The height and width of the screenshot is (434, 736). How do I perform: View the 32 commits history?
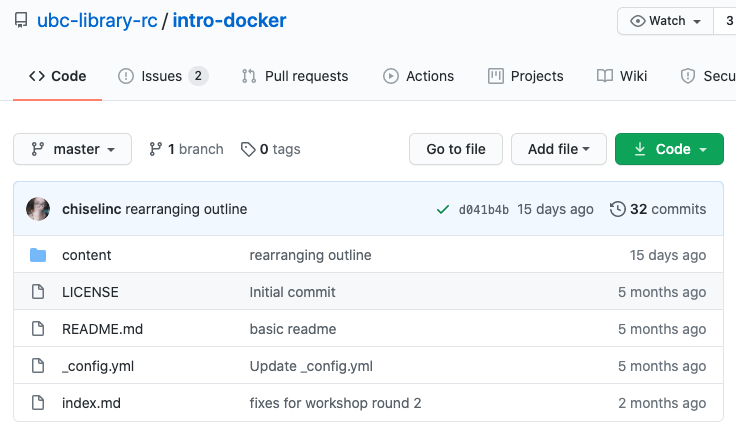click(658, 209)
